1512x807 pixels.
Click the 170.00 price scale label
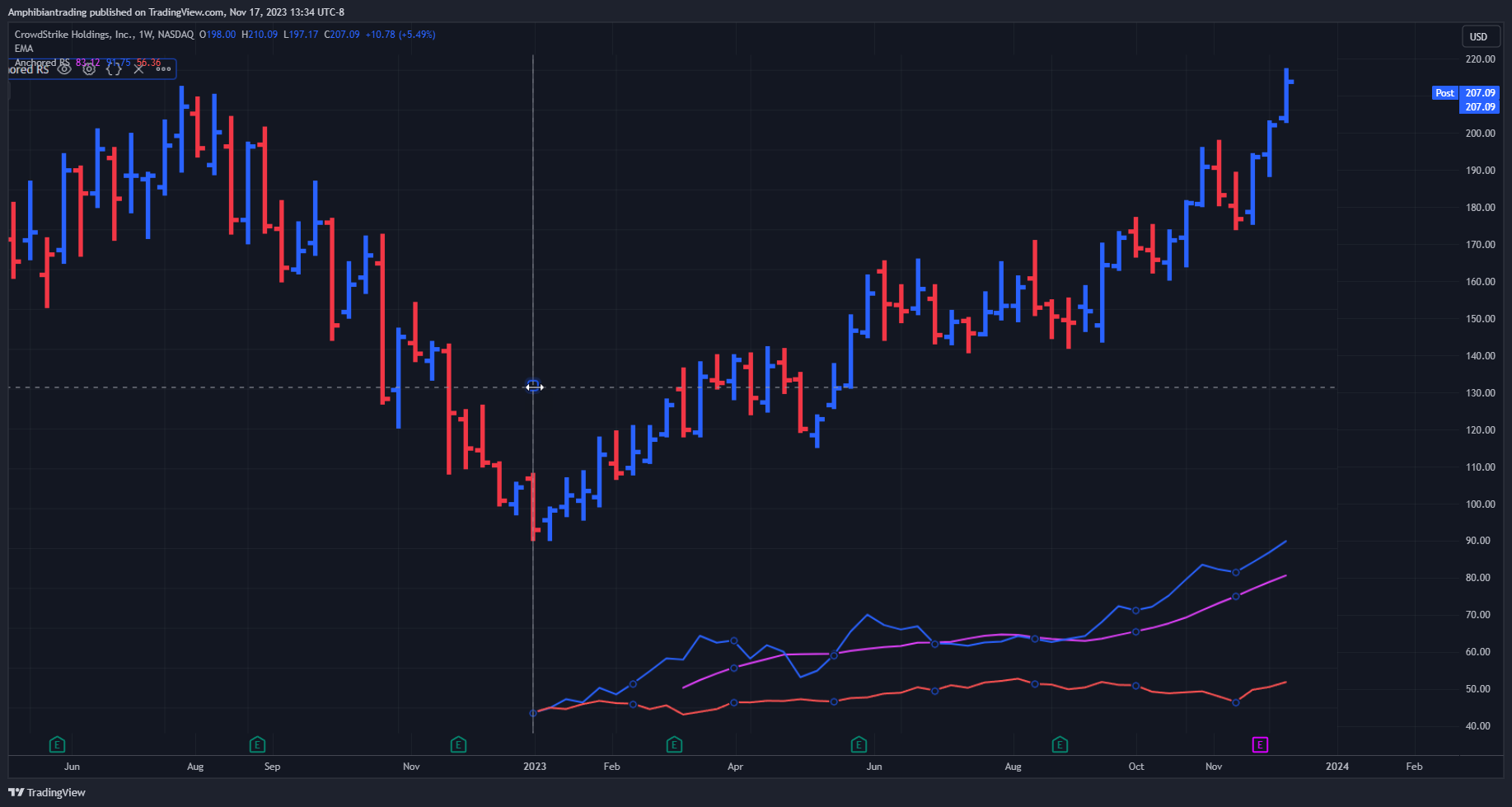[x=1480, y=245]
